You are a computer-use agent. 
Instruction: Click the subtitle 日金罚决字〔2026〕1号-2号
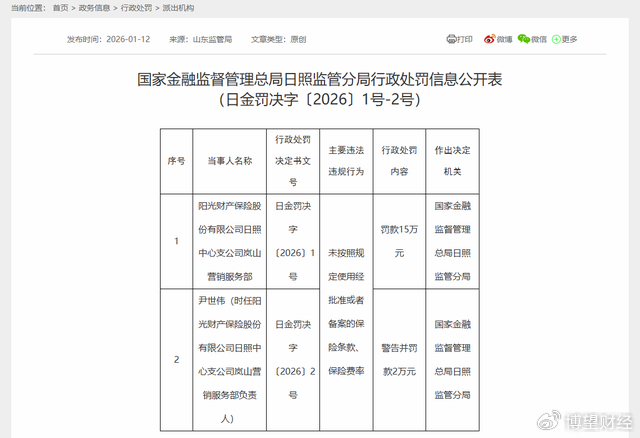319,99
